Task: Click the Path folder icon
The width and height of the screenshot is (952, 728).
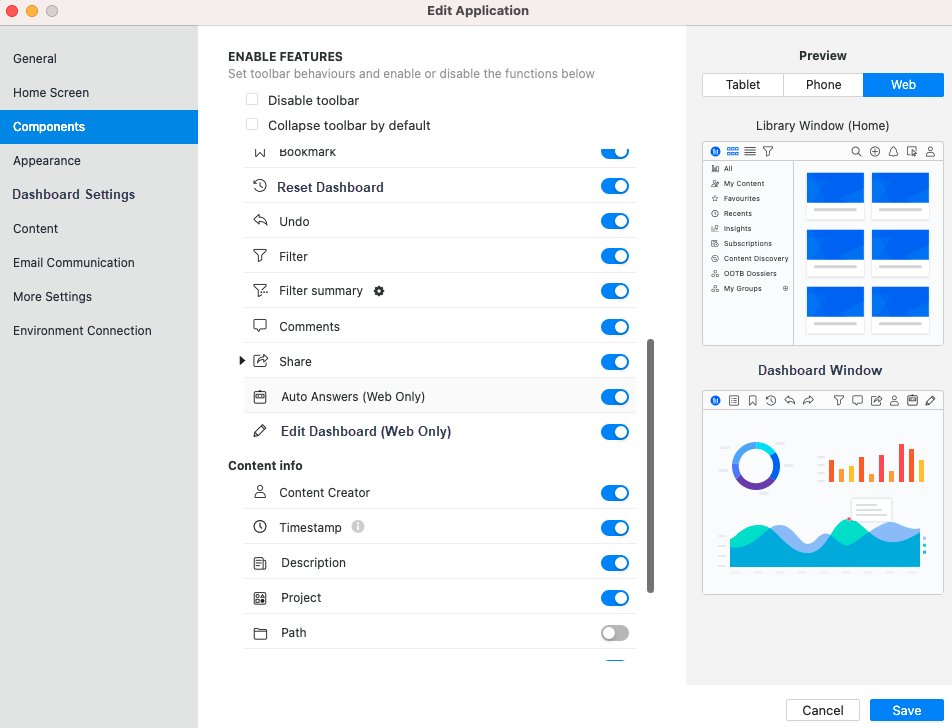Action: click(x=260, y=633)
